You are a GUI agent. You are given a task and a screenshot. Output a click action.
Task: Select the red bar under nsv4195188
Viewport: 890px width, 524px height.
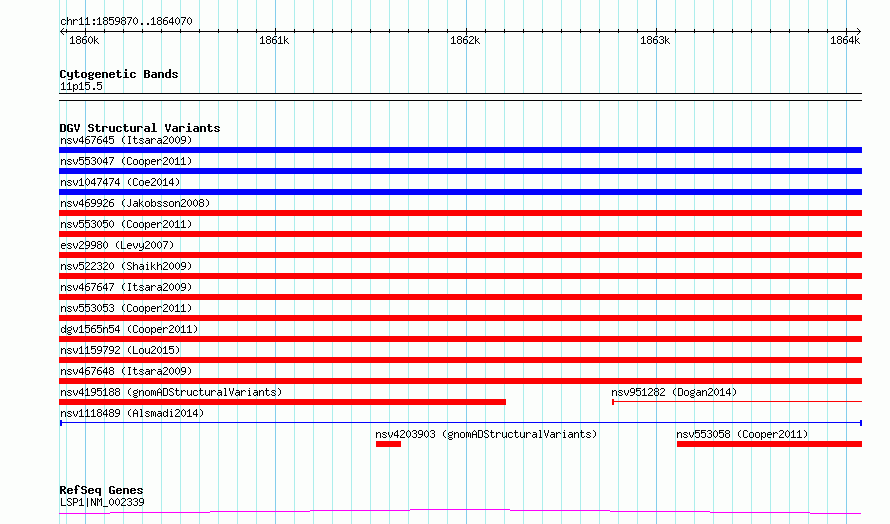(x=282, y=402)
